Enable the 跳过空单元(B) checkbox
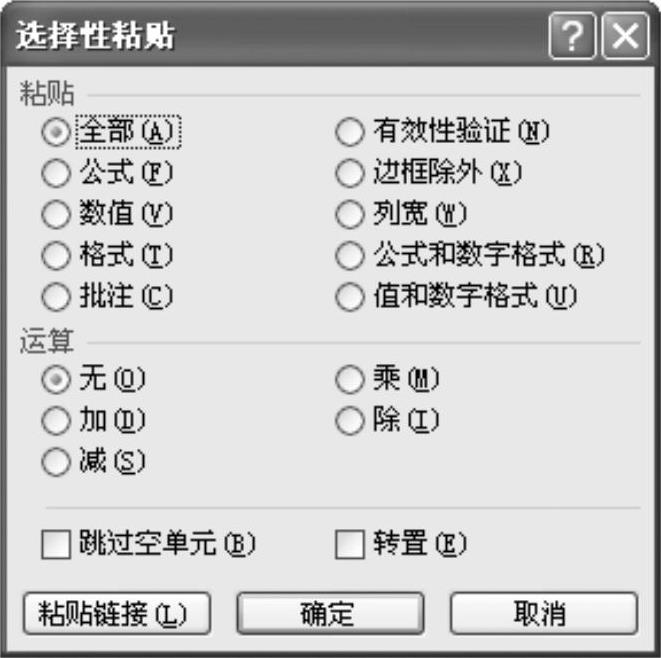The height and width of the screenshot is (658, 661). click(x=56, y=544)
